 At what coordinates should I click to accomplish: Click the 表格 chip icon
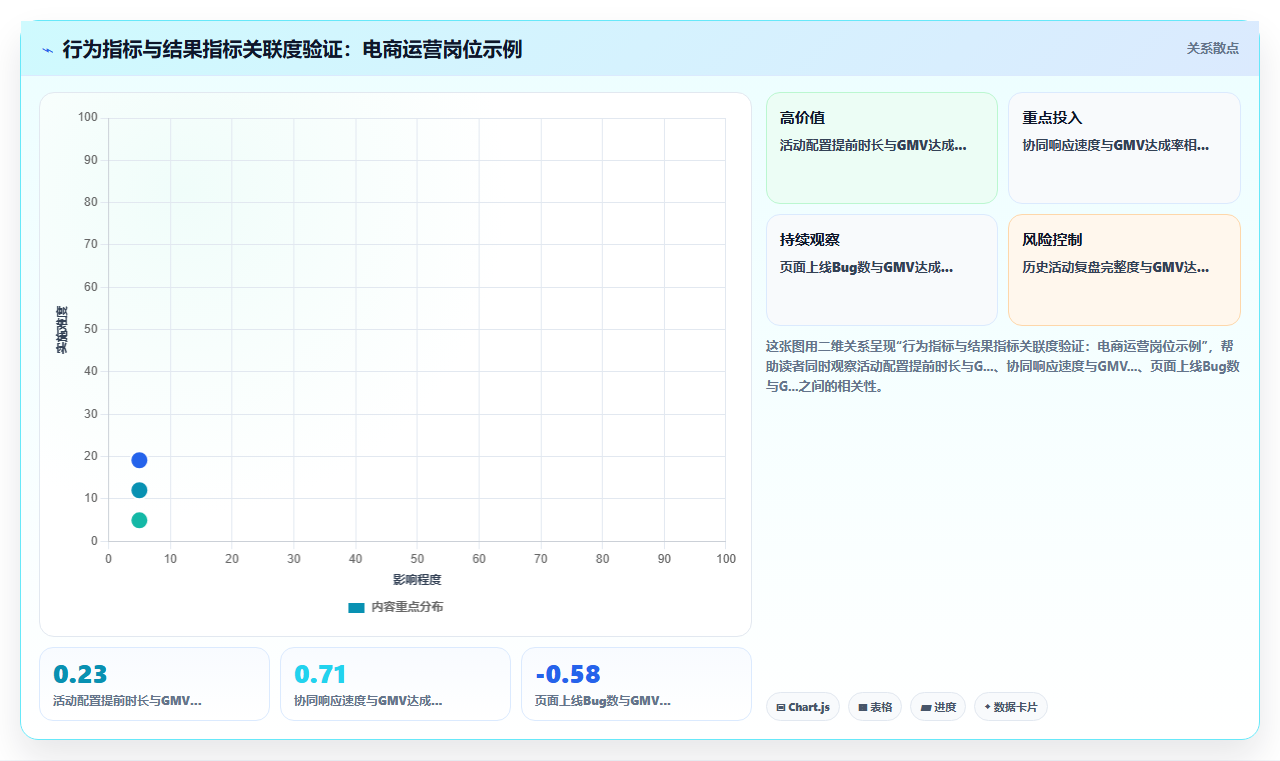[x=863, y=707]
